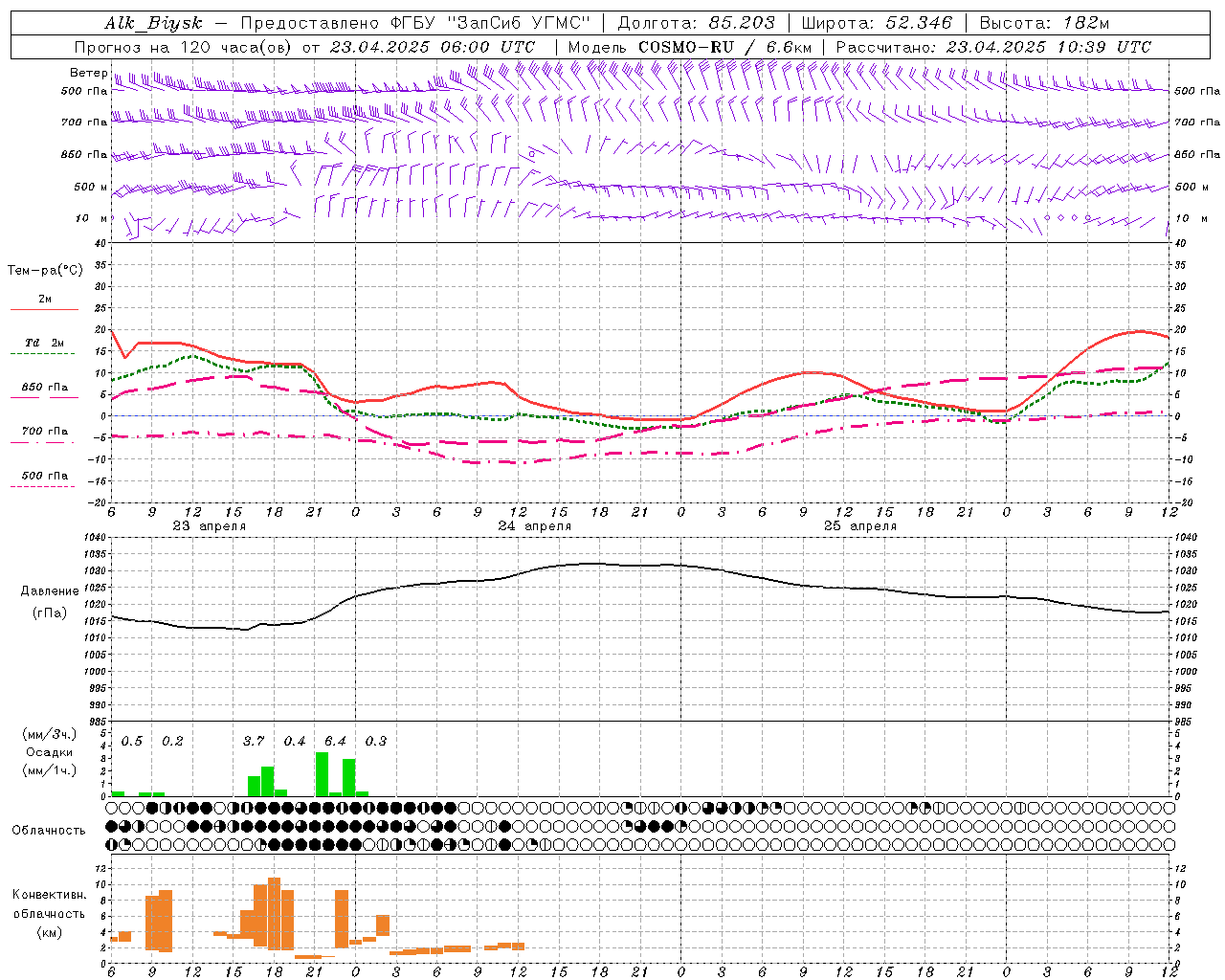
Task: Click the Давление pressure panel label
Action: [50, 591]
